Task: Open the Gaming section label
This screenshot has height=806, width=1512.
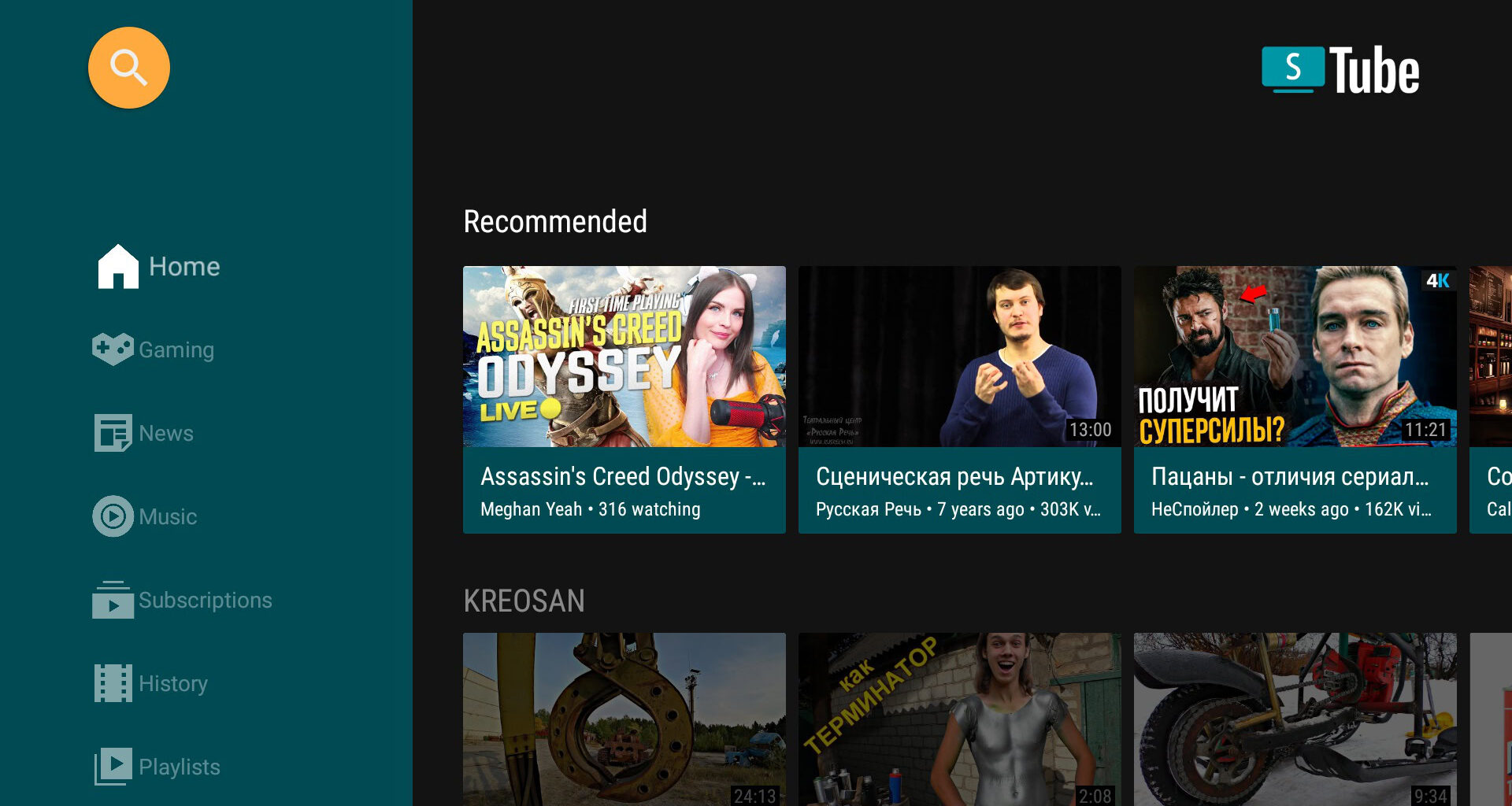Action: [176, 349]
